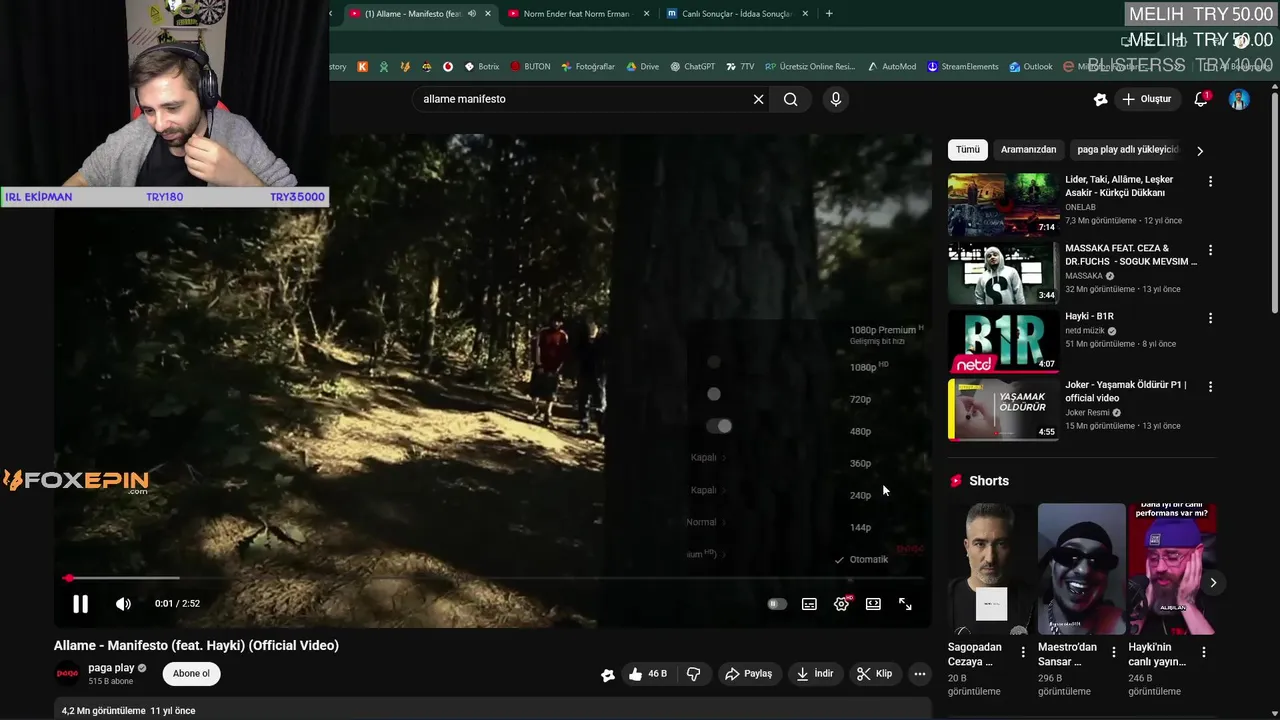Clear the search box text

(758, 99)
